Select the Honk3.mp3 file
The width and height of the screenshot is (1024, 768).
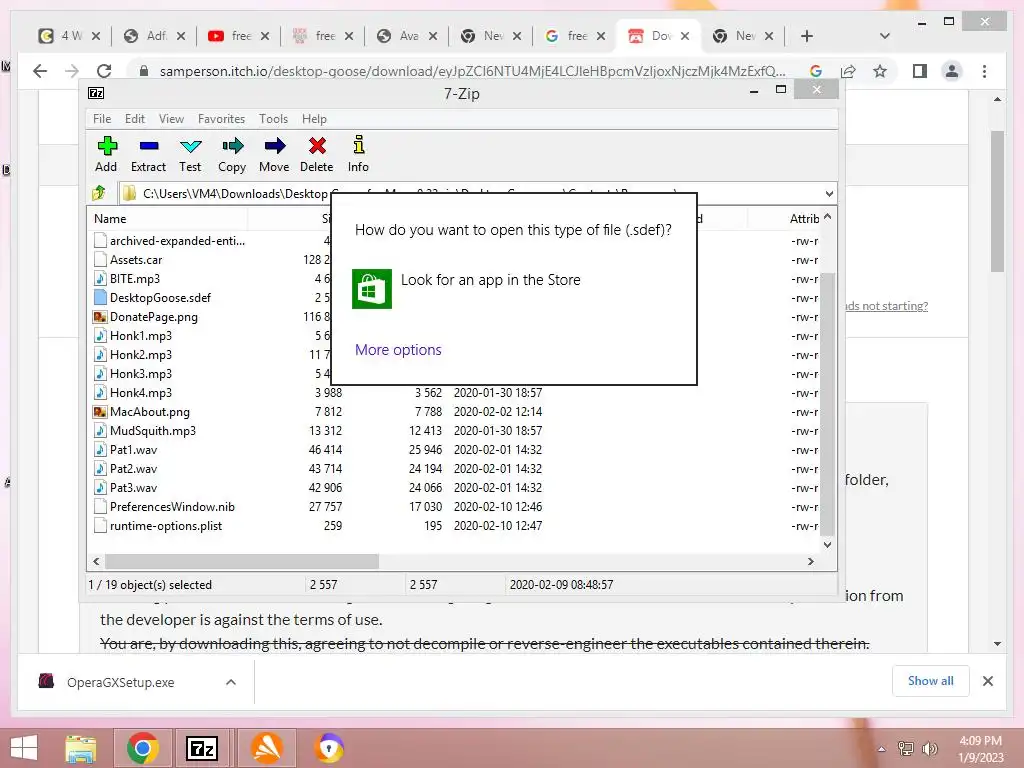(140, 374)
